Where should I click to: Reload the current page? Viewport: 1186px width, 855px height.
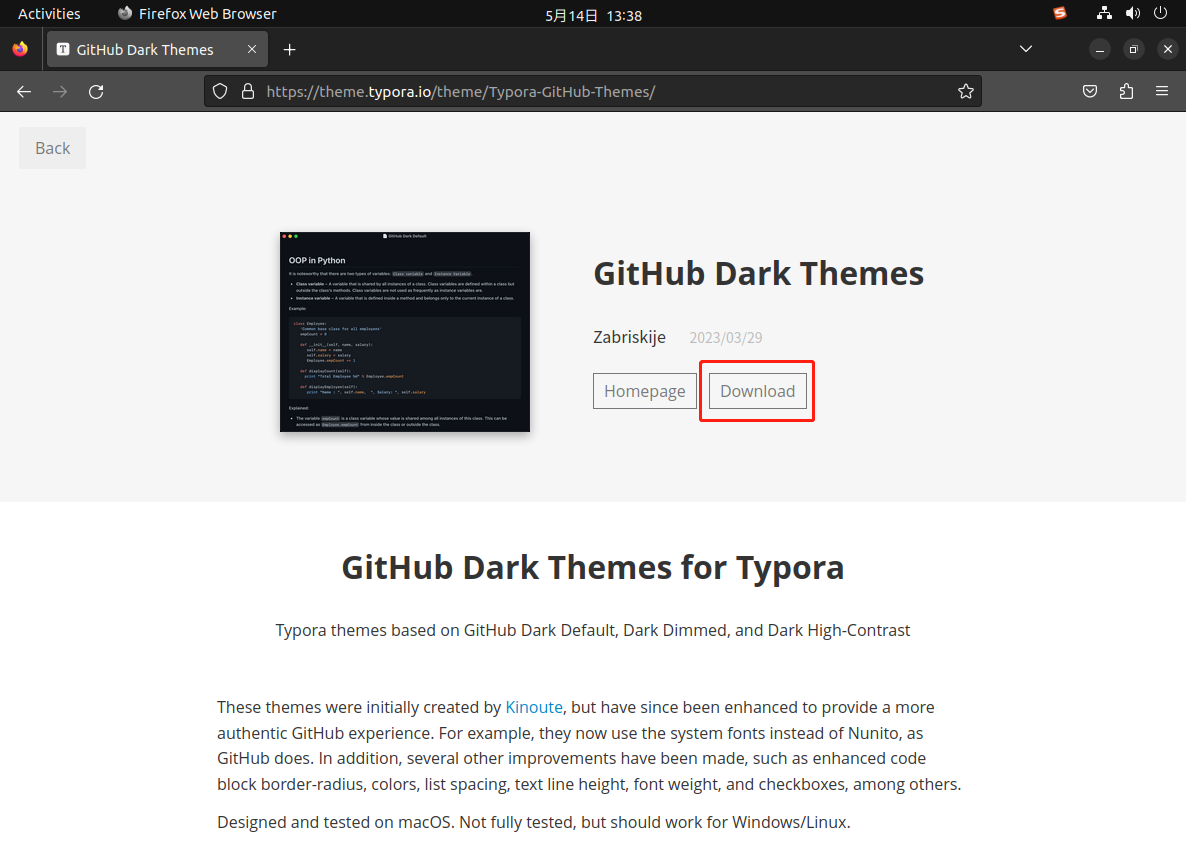96,92
